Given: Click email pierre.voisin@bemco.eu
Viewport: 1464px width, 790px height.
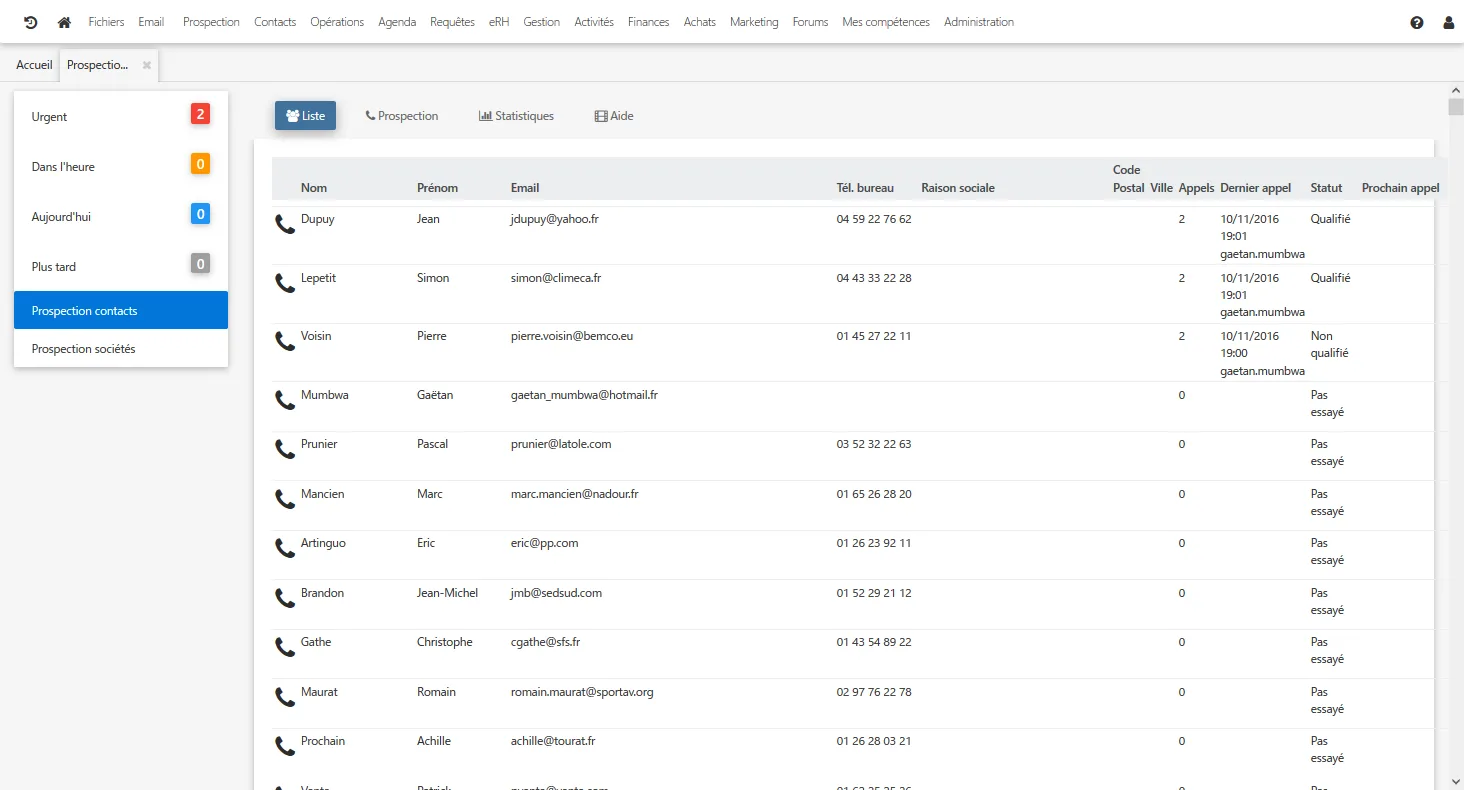Looking at the screenshot, I should coord(572,336).
